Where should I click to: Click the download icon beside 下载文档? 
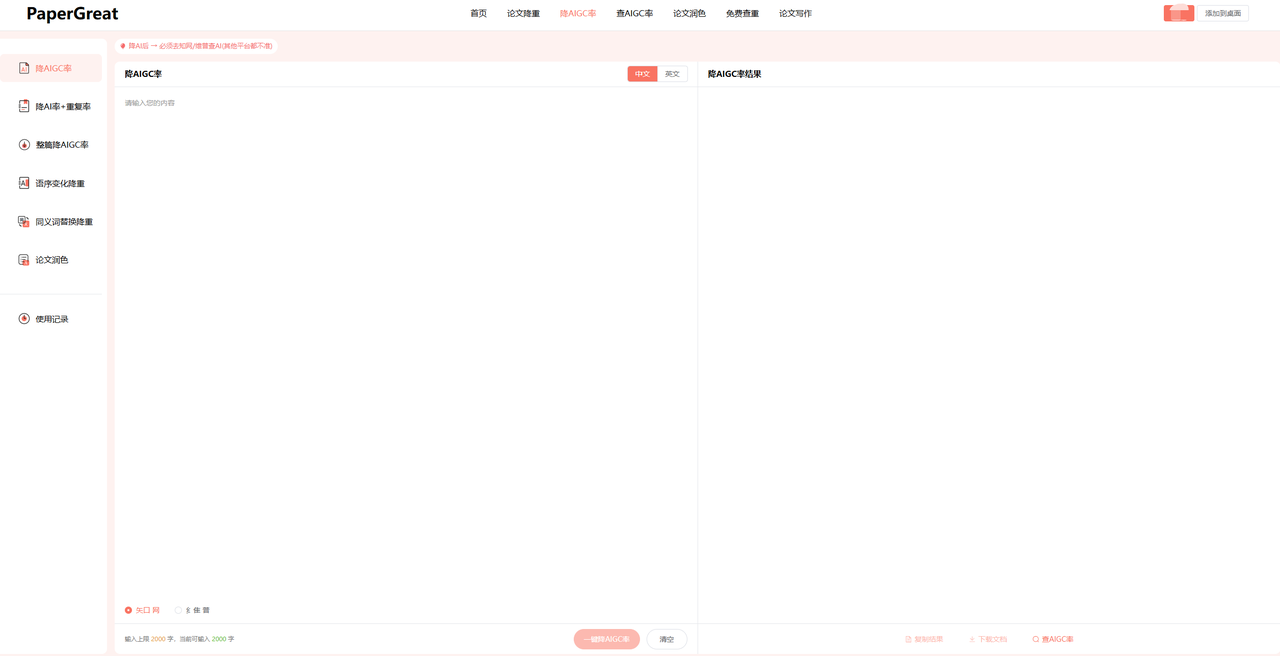tap(971, 639)
